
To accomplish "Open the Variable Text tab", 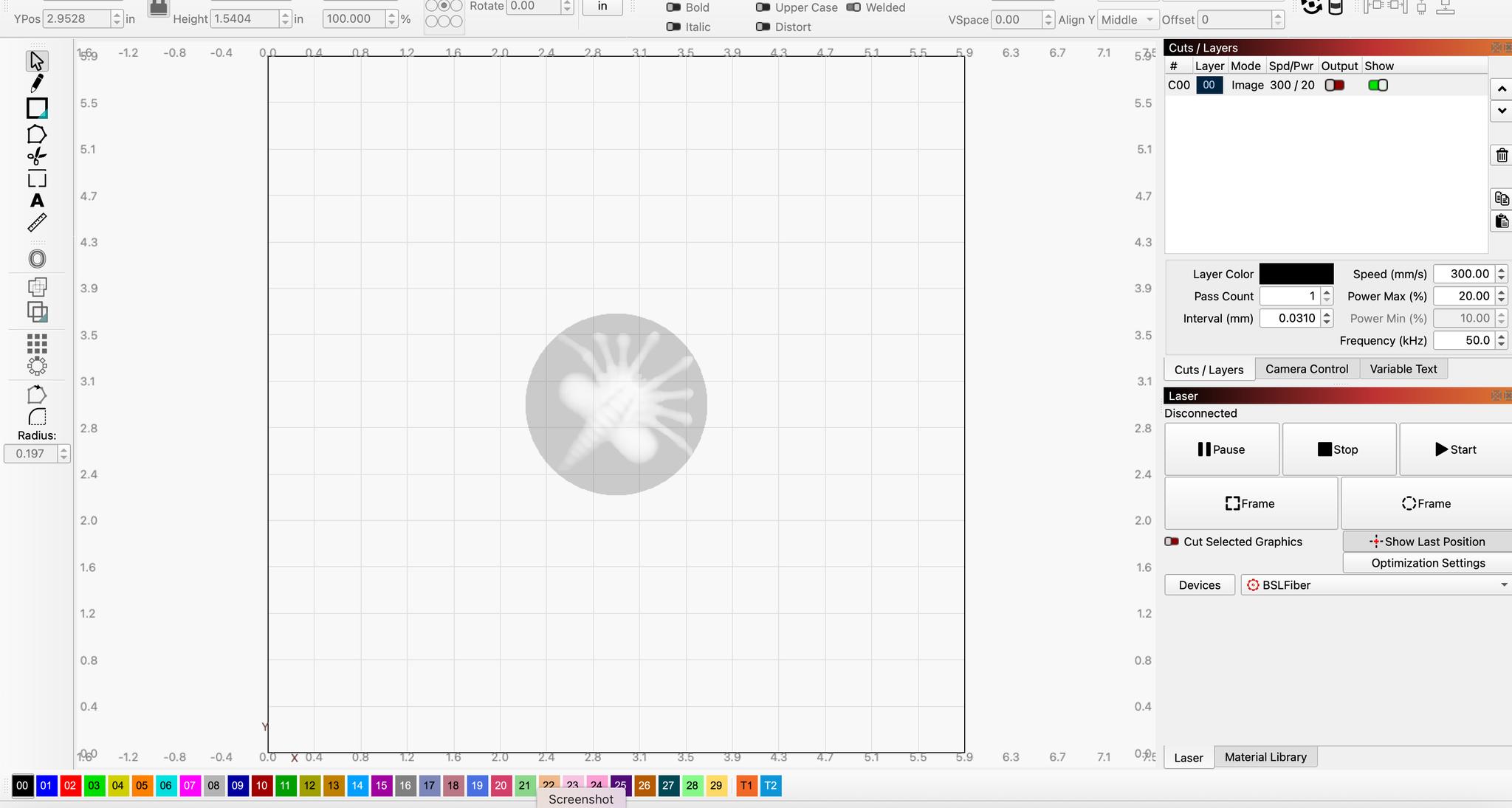I will 1403,369.
